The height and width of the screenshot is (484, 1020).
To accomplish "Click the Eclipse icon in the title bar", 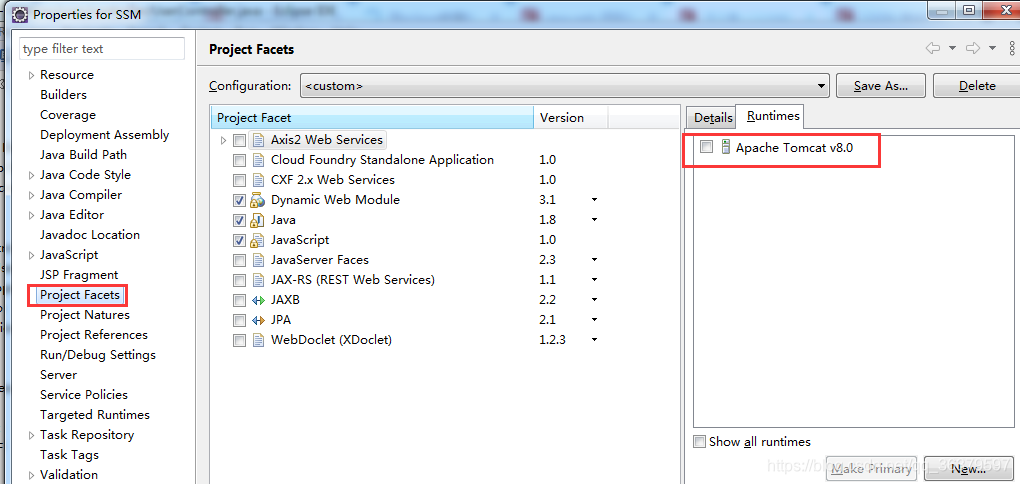I will pos(20,14).
